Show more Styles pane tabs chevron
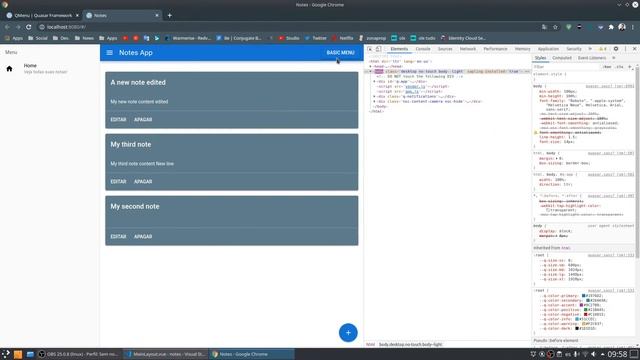Screen dimensions: 640x360 point(614,58)
